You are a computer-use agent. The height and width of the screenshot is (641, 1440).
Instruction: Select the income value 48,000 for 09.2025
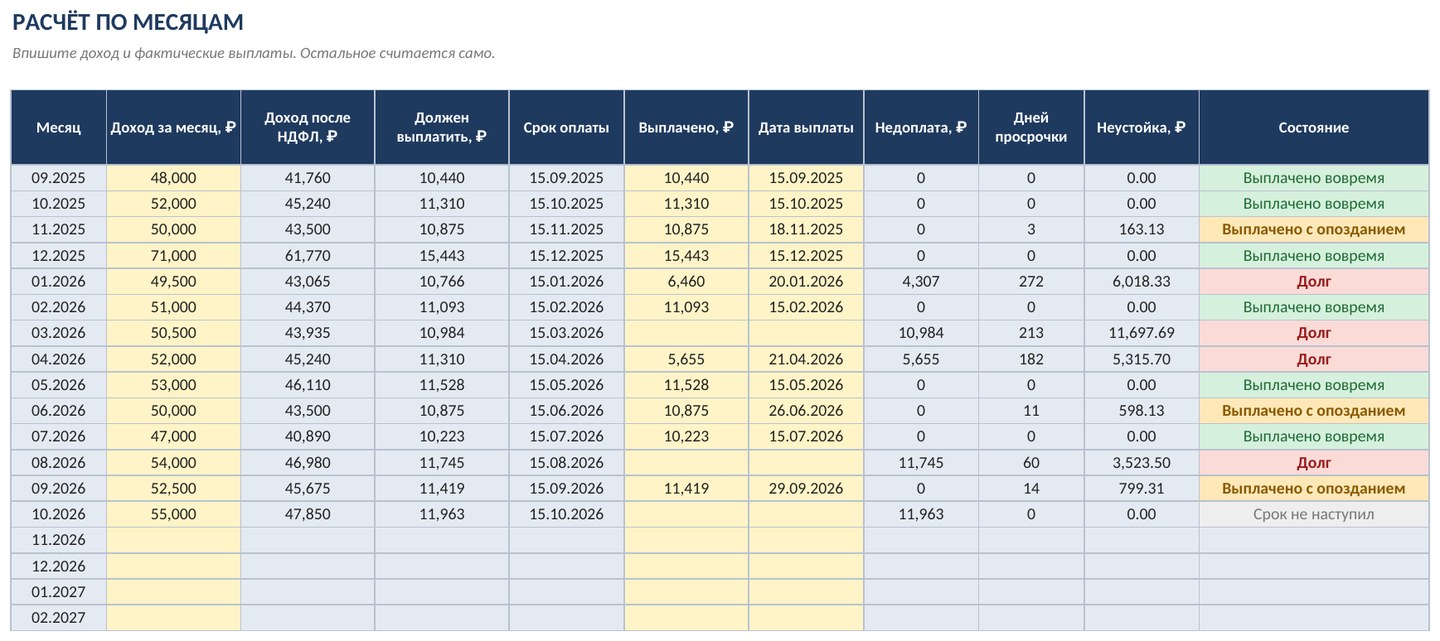173,178
